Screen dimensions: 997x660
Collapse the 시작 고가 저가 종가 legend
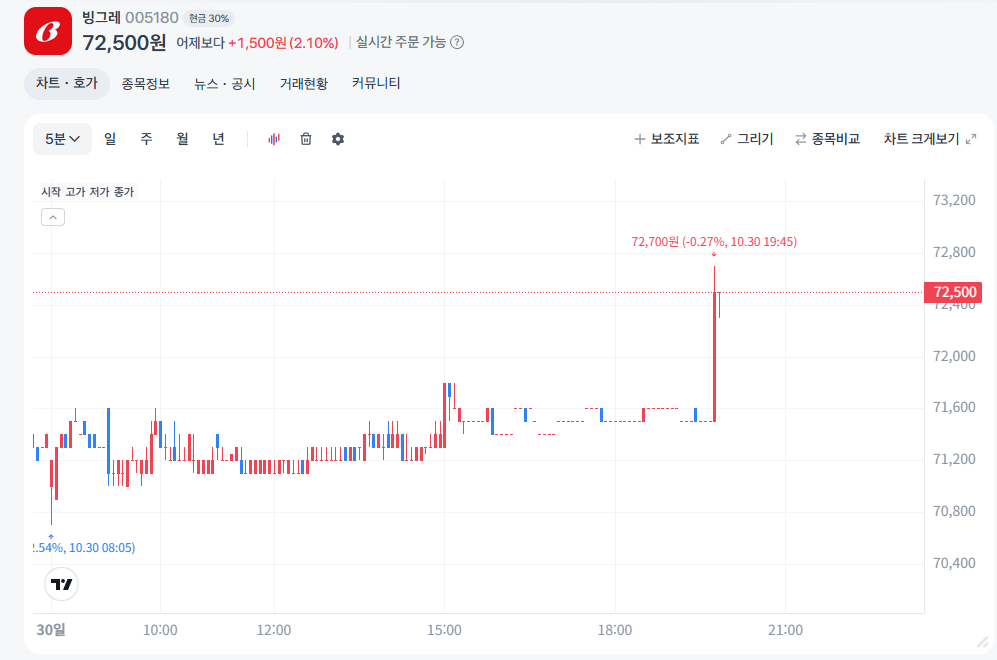click(53, 216)
